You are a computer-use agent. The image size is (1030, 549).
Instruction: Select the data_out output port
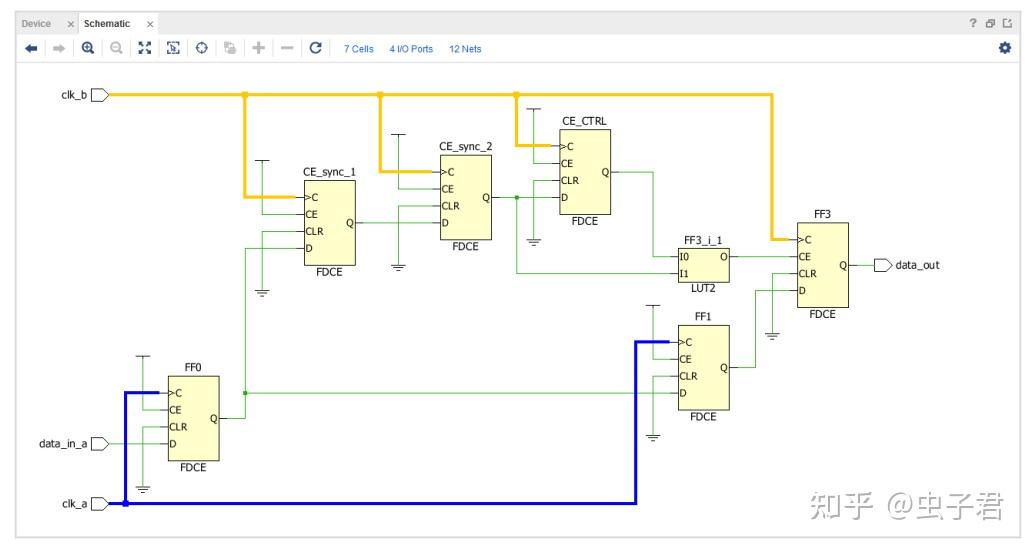pyautogui.click(x=884, y=265)
